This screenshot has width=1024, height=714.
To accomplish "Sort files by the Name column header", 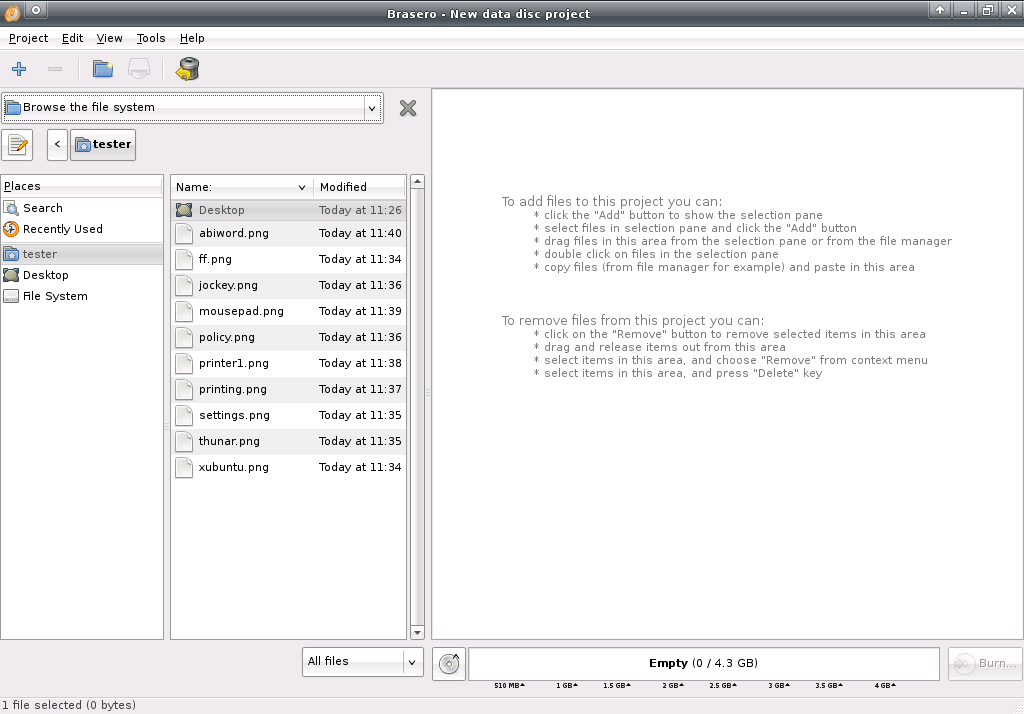I will coord(242,187).
